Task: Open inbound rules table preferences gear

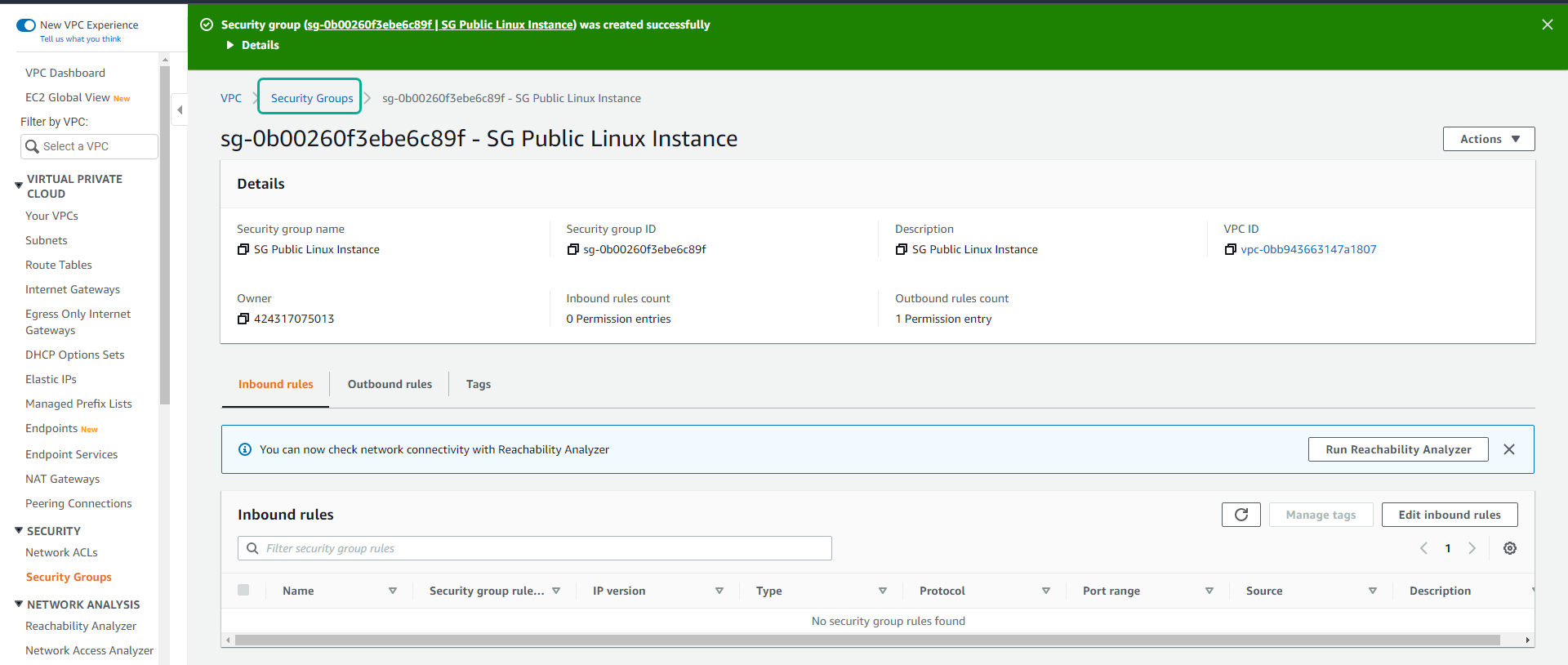Action: (1509, 548)
